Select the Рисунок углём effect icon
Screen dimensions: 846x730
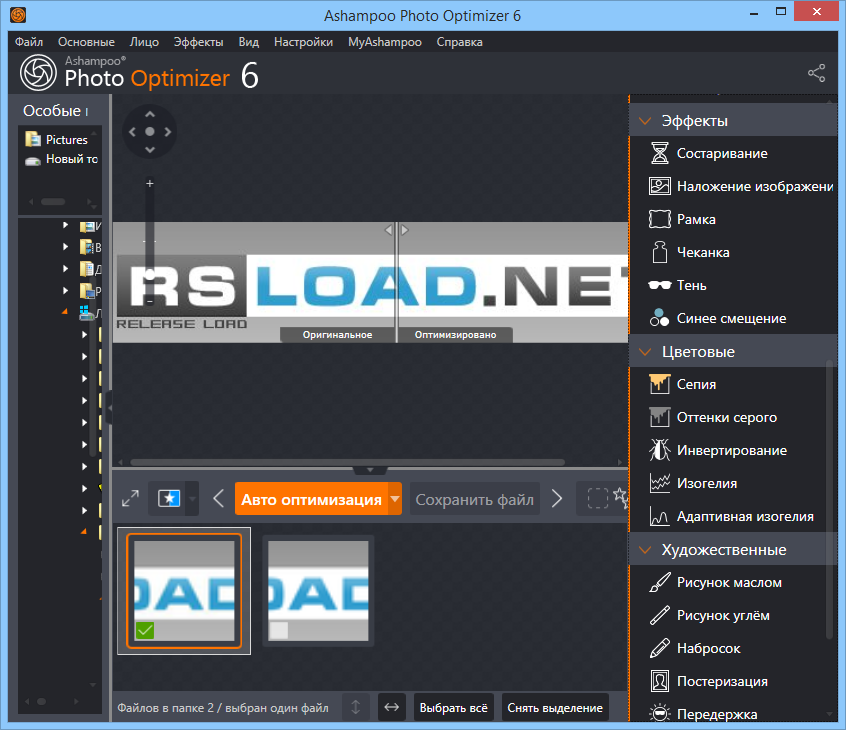click(659, 615)
